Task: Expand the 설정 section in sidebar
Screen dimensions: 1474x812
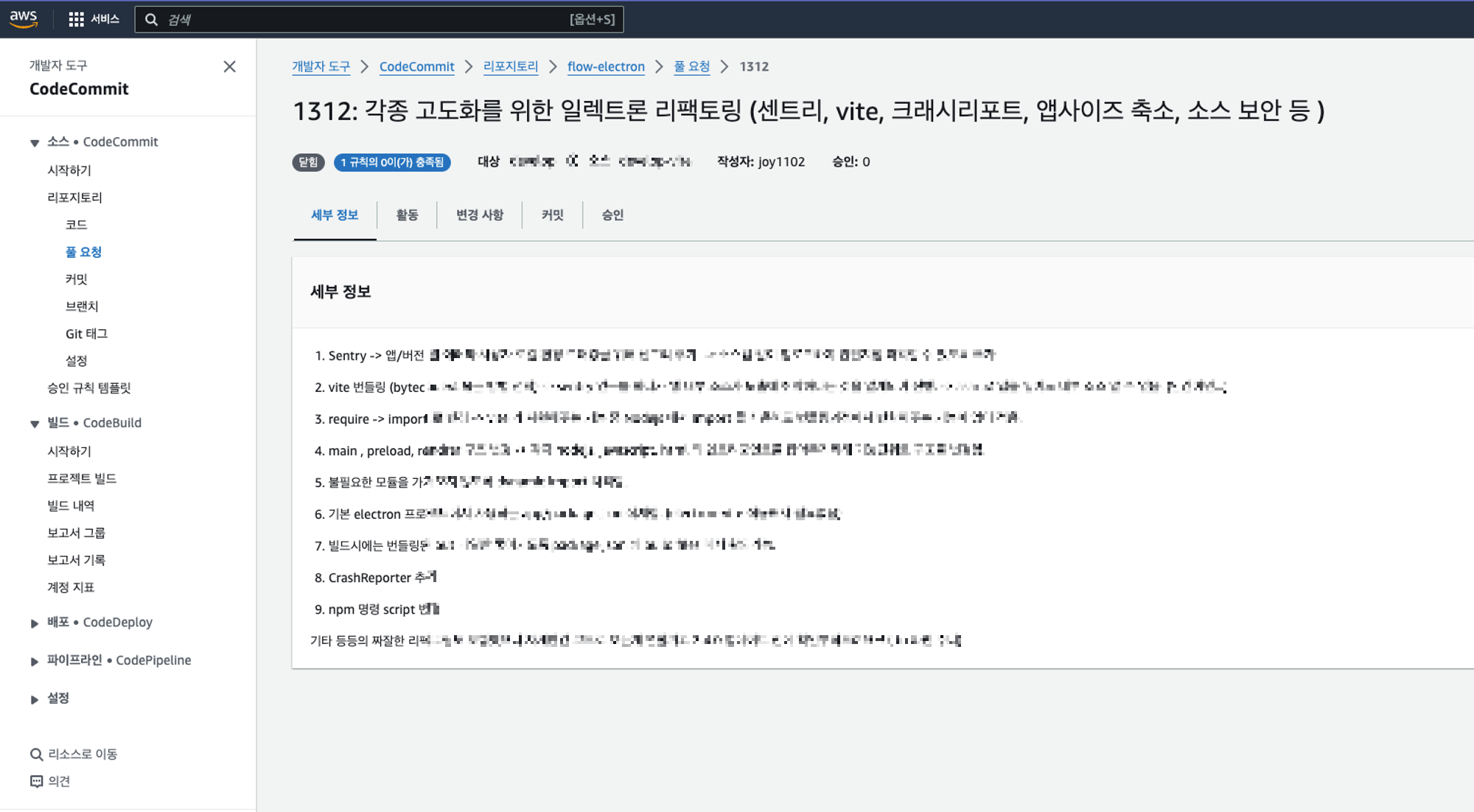Action: click(x=35, y=699)
